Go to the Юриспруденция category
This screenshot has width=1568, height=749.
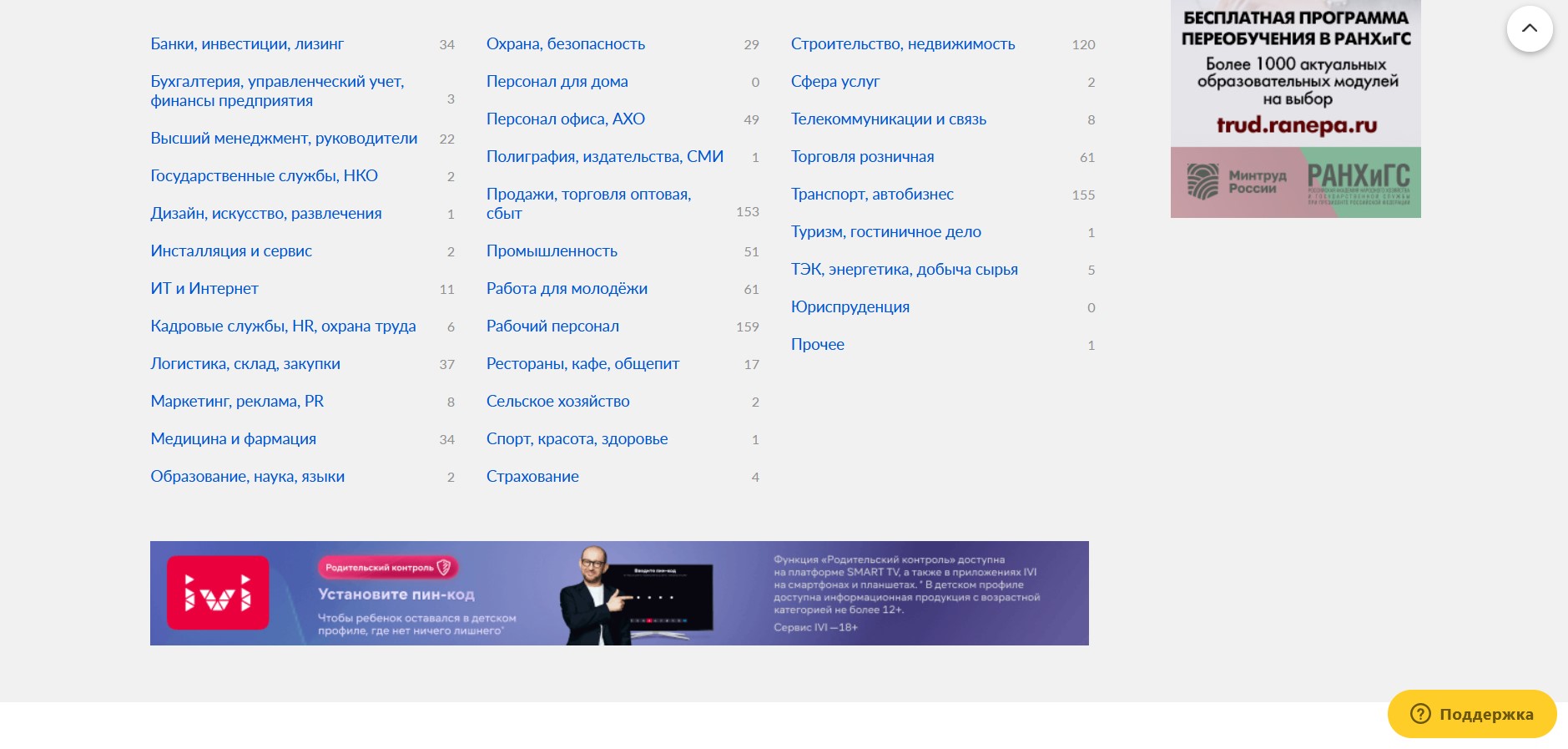(850, 307)
